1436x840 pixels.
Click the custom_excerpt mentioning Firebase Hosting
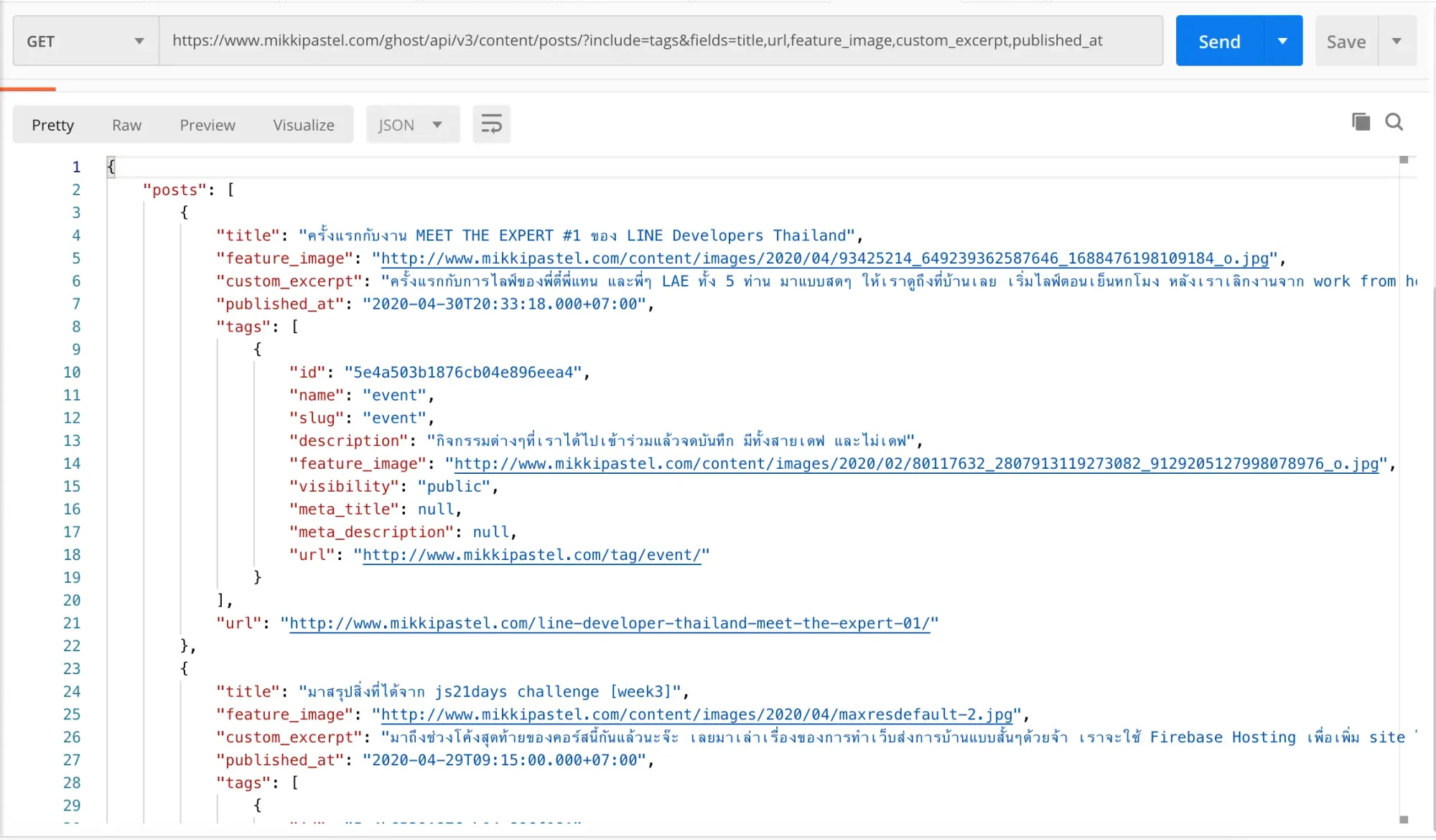coord(897,737)
